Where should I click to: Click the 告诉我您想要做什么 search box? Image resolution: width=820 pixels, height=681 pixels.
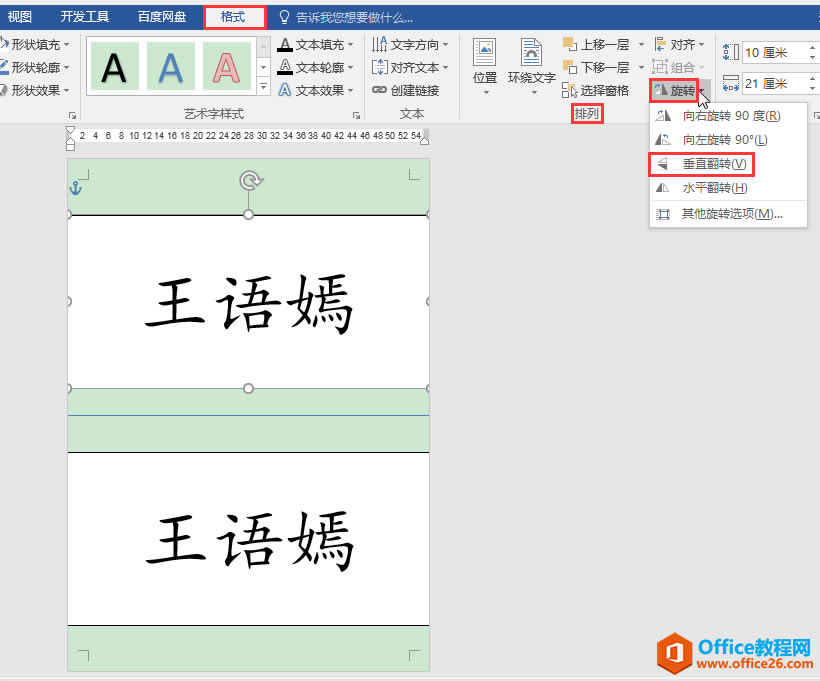(x=346, y=18)
